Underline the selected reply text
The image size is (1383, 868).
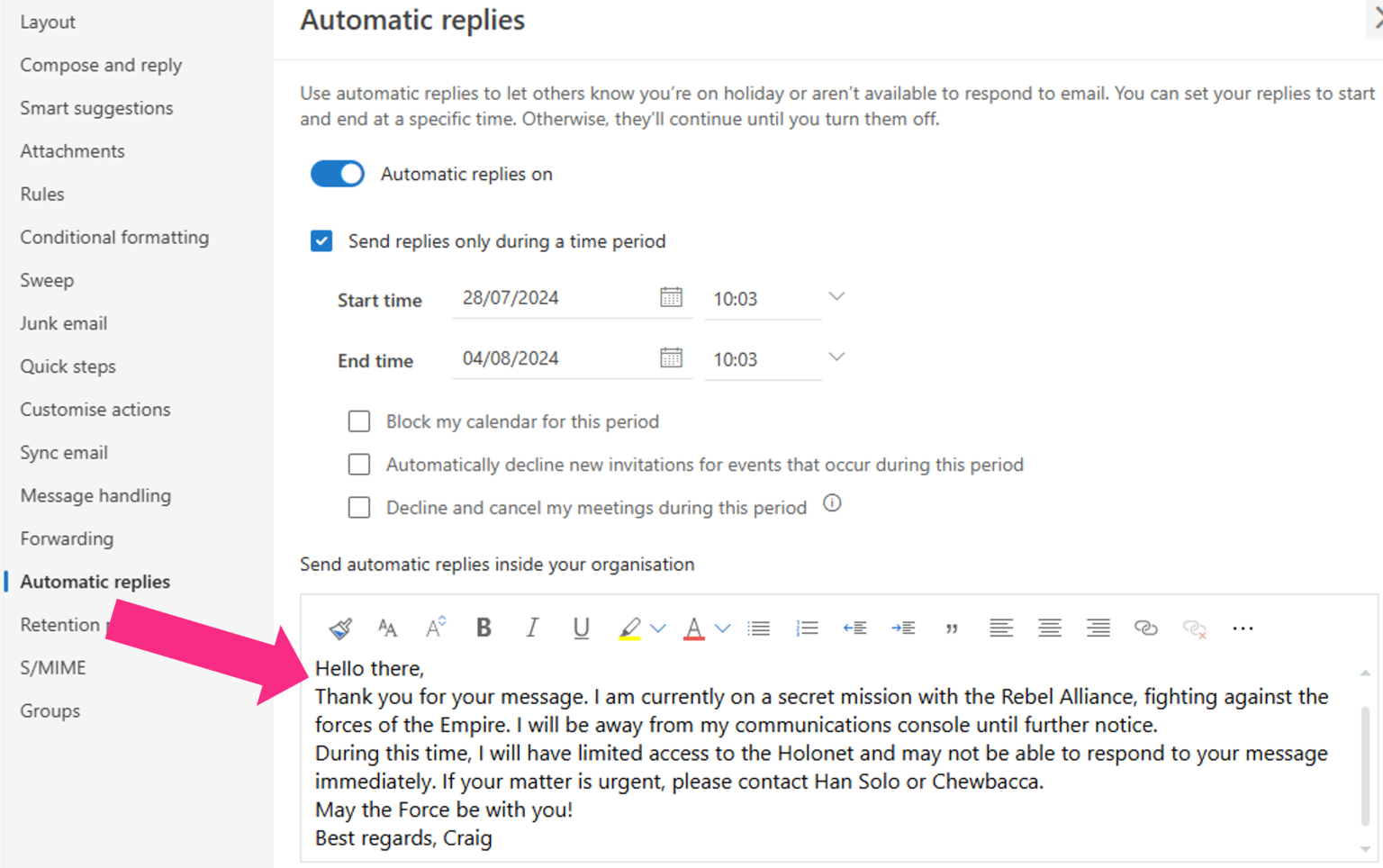coord(581,628)
